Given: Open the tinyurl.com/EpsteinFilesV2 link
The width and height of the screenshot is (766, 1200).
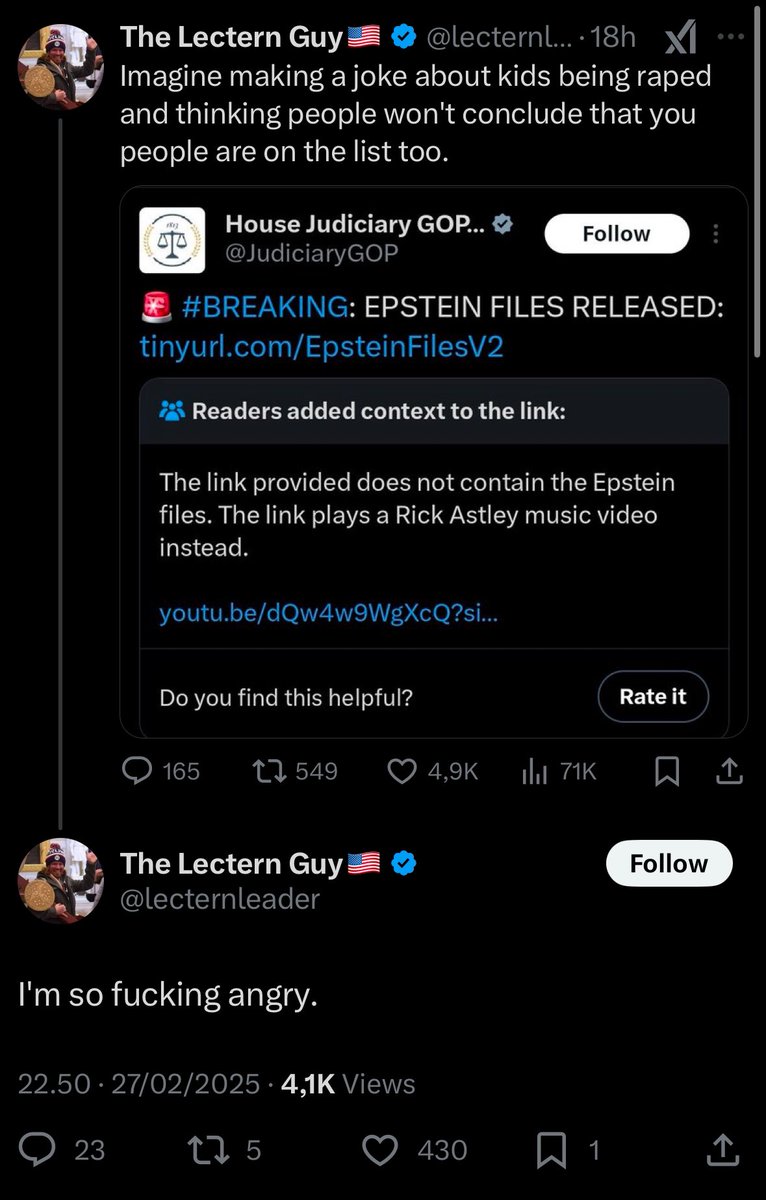Looking at the screenshot, I should (321, 345).
